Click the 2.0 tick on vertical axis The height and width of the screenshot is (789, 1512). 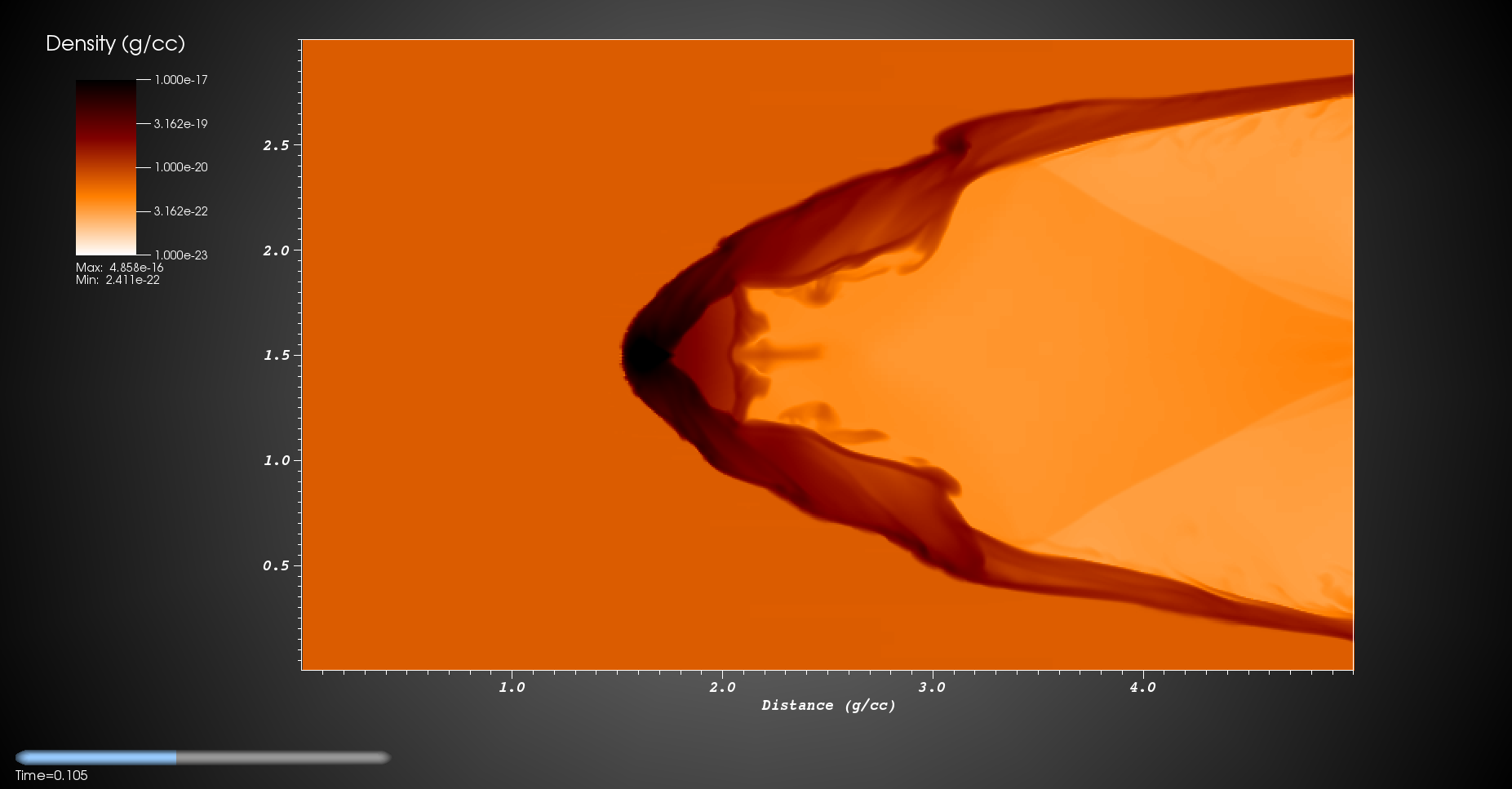[x=276, y=250]
